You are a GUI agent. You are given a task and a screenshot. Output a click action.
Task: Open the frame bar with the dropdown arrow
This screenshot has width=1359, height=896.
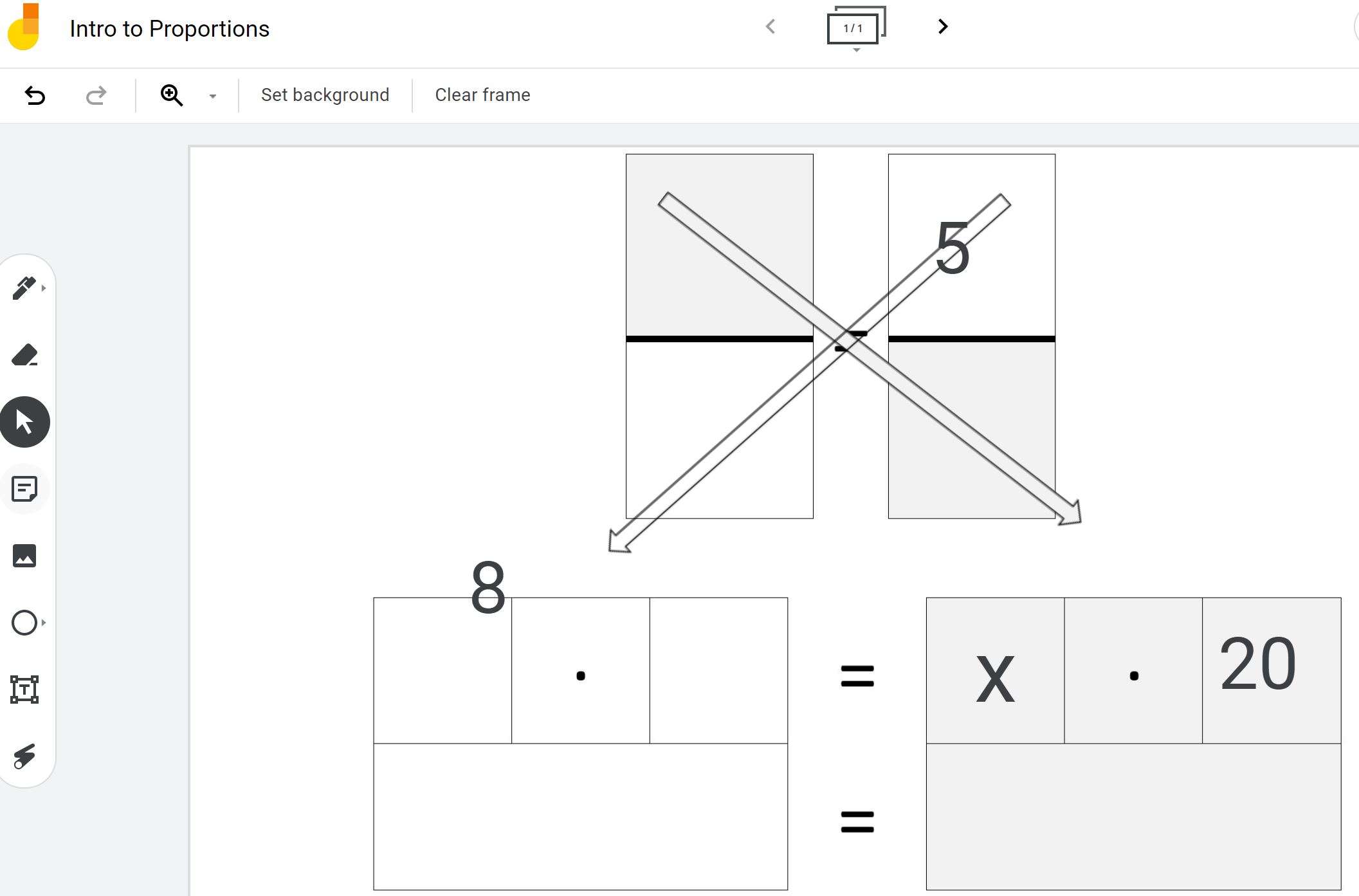pos(855,50)
